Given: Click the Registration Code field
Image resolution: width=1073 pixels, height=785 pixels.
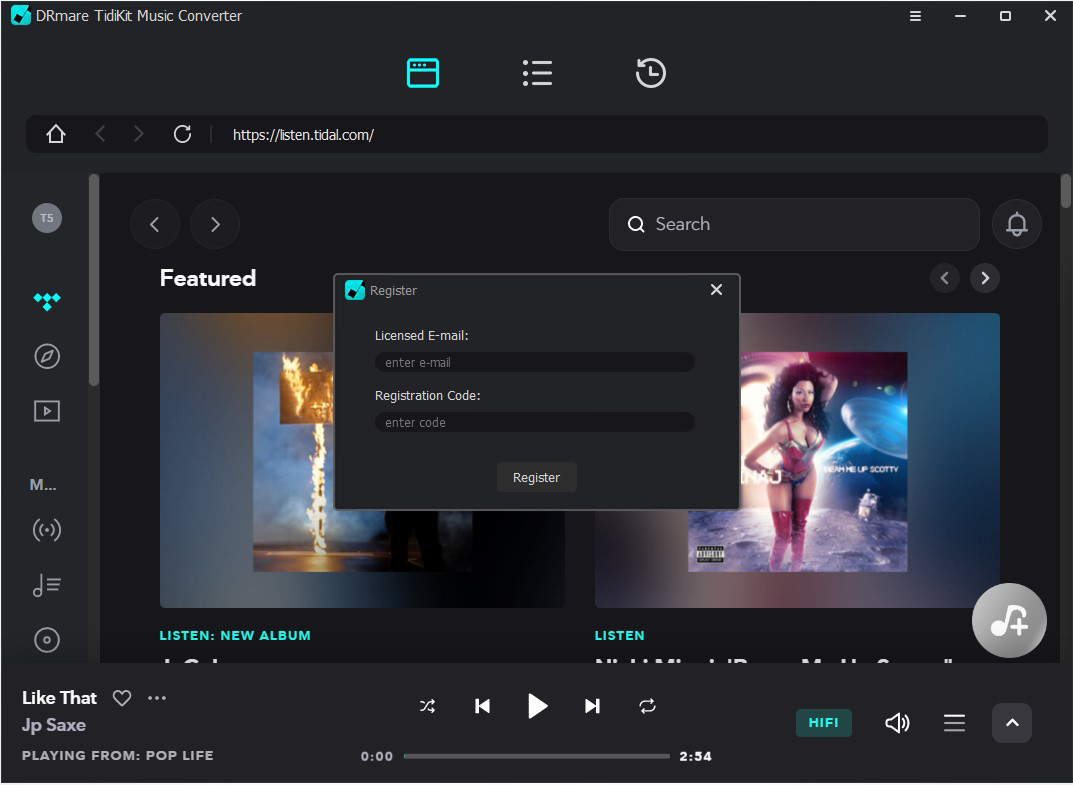Looking at the screenshot, I should coord(534,422).
